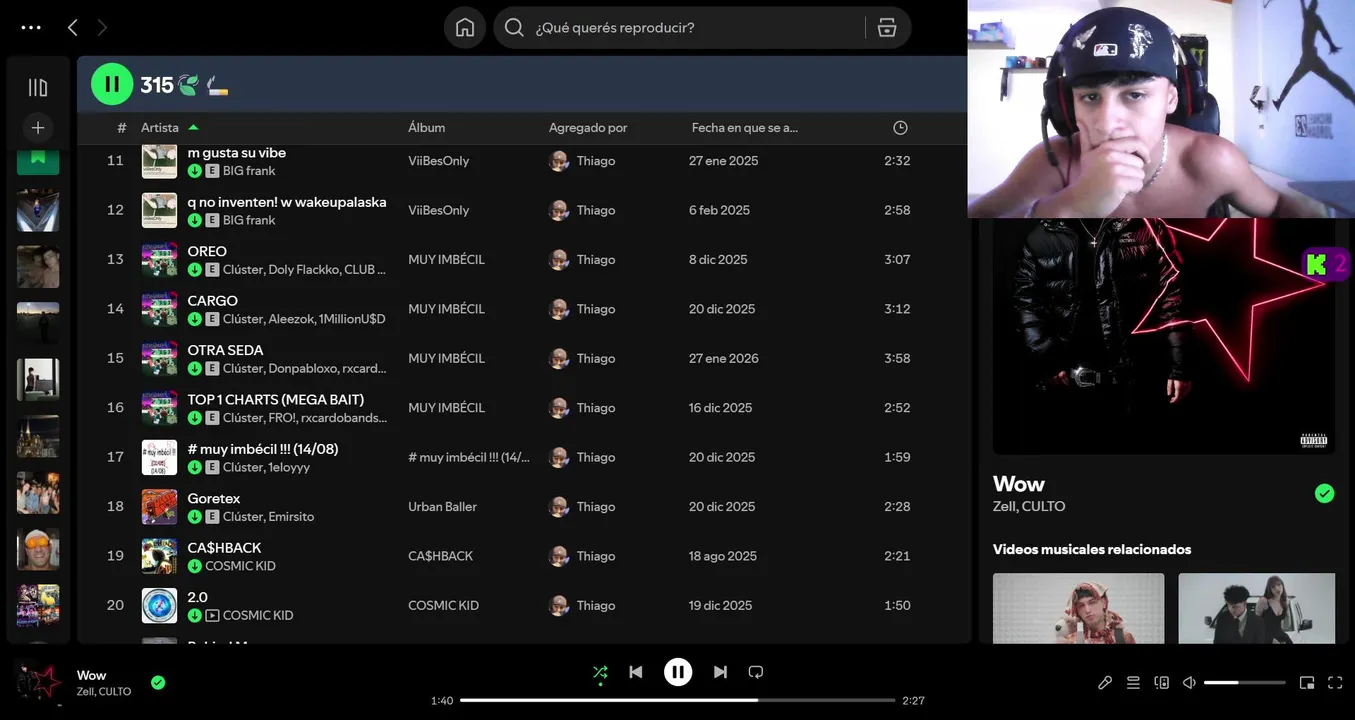Open Thiago profile in Goretex row
The height and width of the screenshot is (720, 1355).
click(596, 507)
